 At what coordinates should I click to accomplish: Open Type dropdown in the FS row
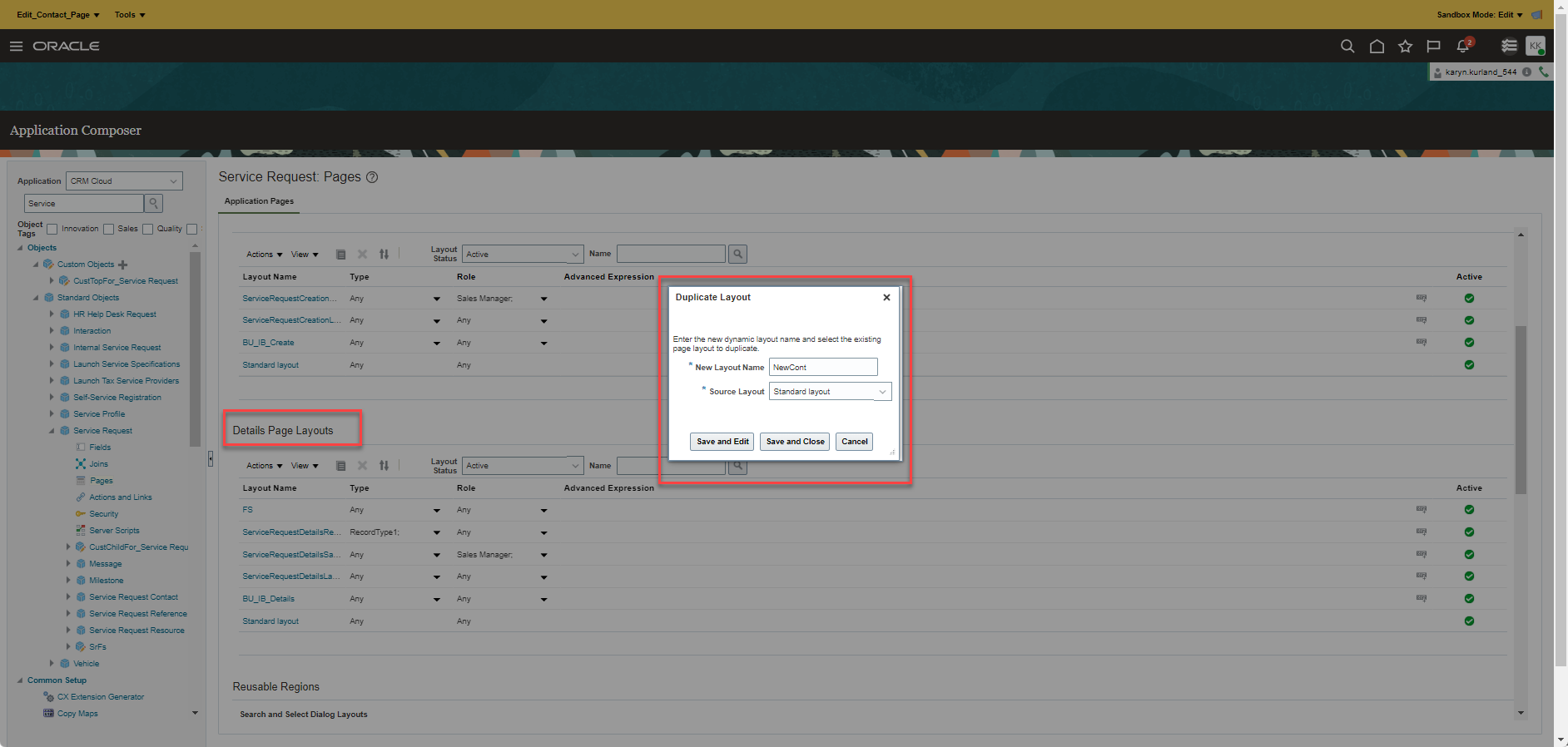click(x=437, y=510)
